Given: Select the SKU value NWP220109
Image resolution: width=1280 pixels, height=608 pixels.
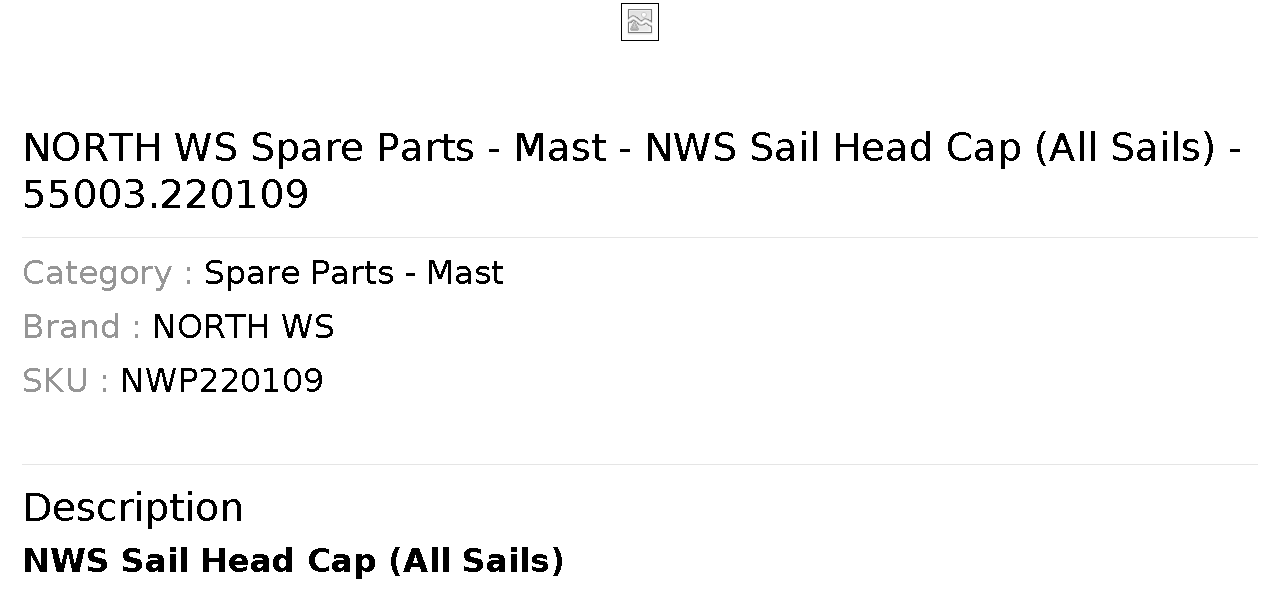Looking at the screenshot, I should [222, 381].
